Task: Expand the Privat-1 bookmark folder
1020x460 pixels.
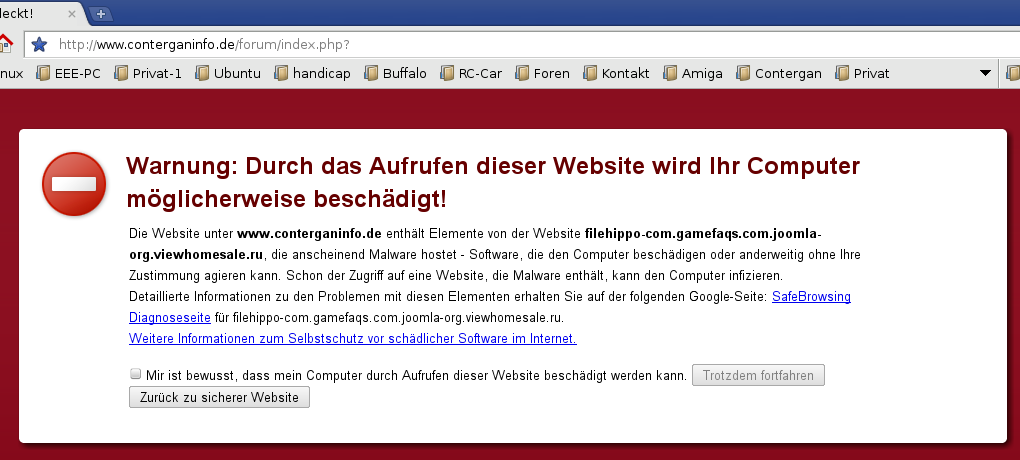Action: [148, 73]
